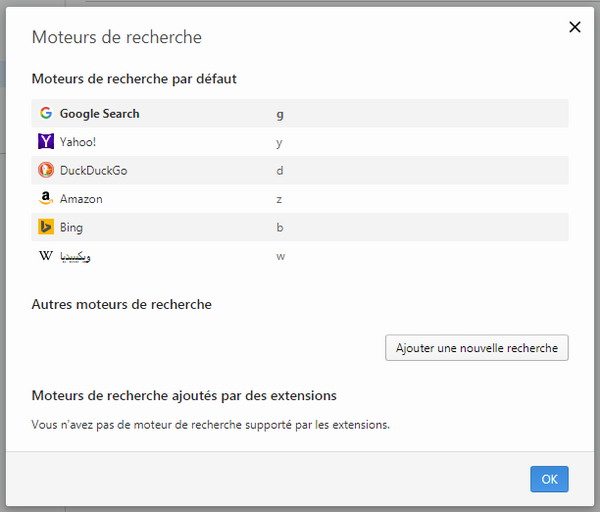The height and width of the screenshot is (512, 600).
Task: Click the Autres moteurs de recherche heading
Action: (122, 304)
